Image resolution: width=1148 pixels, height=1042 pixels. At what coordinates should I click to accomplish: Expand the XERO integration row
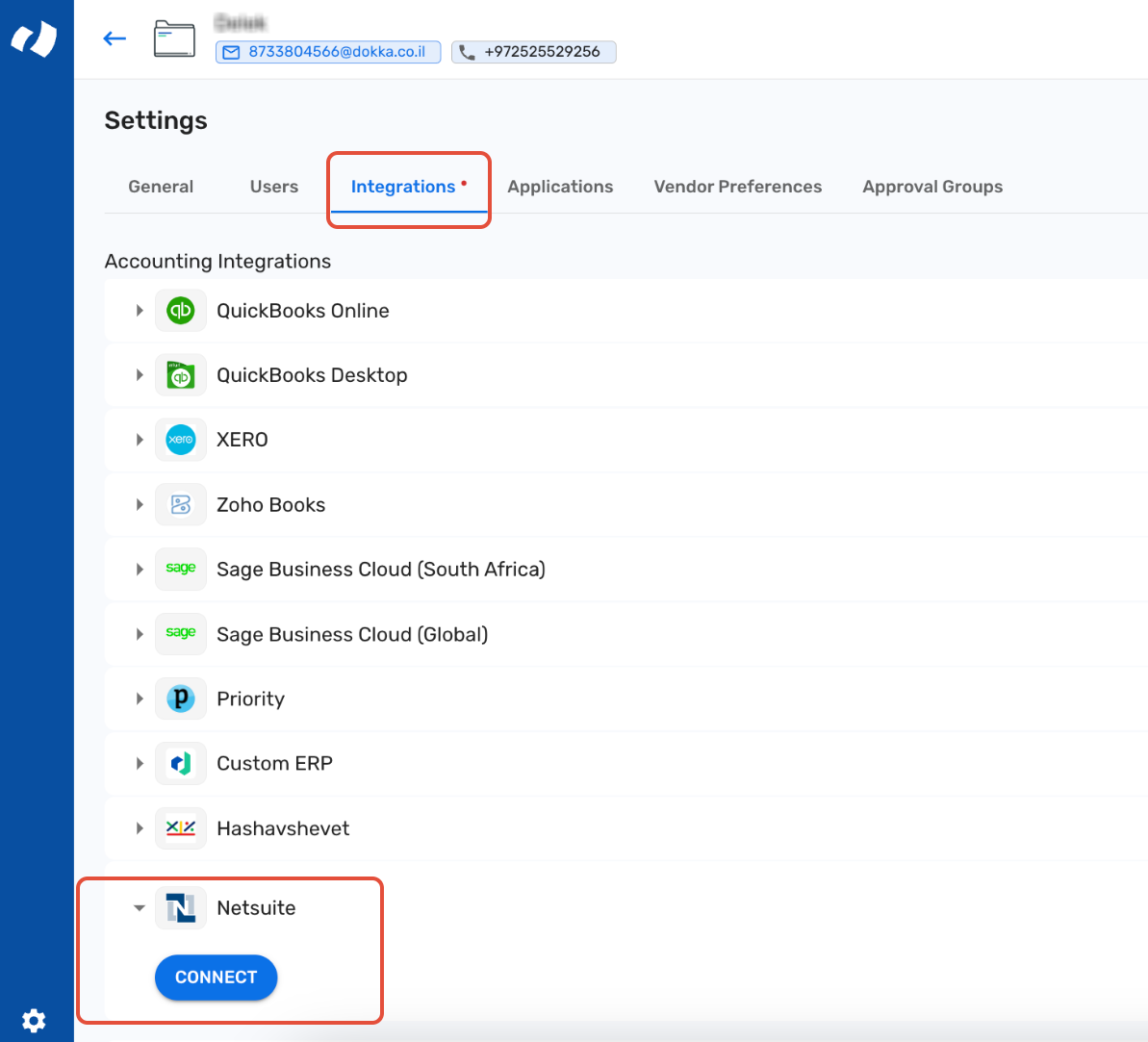(140, 440)
